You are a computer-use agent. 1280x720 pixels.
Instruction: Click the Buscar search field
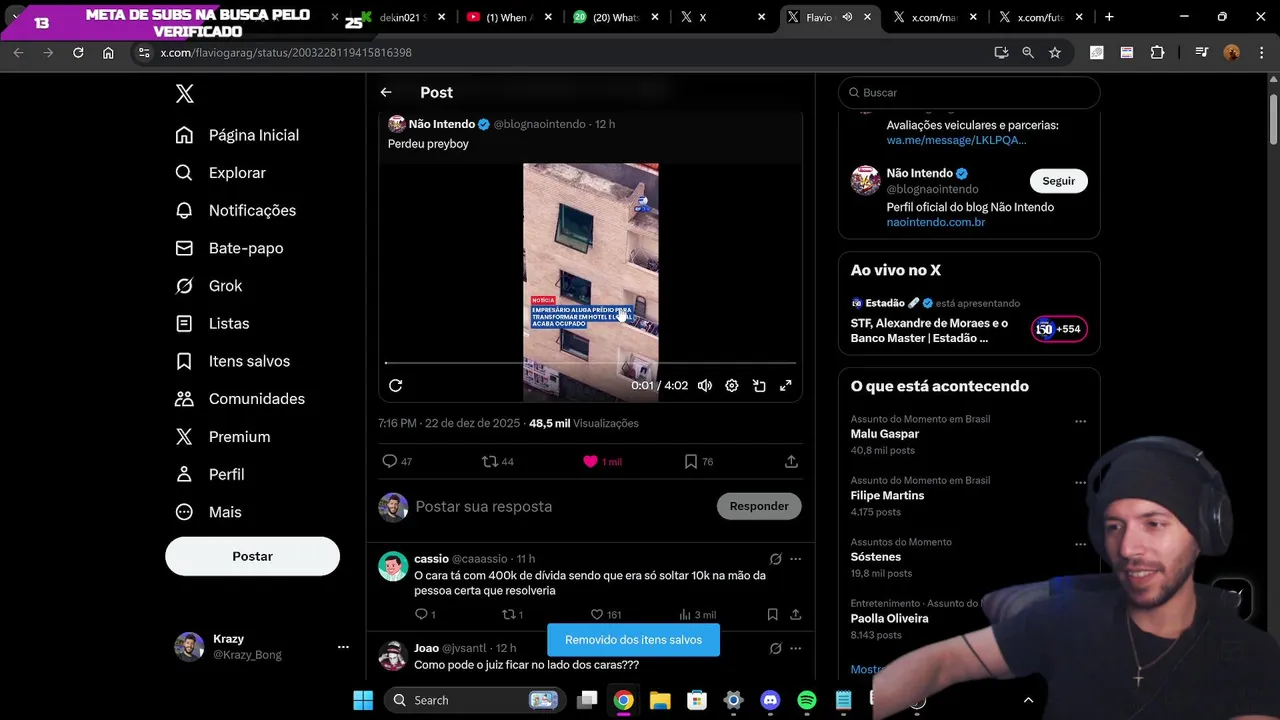click(969, 92)
